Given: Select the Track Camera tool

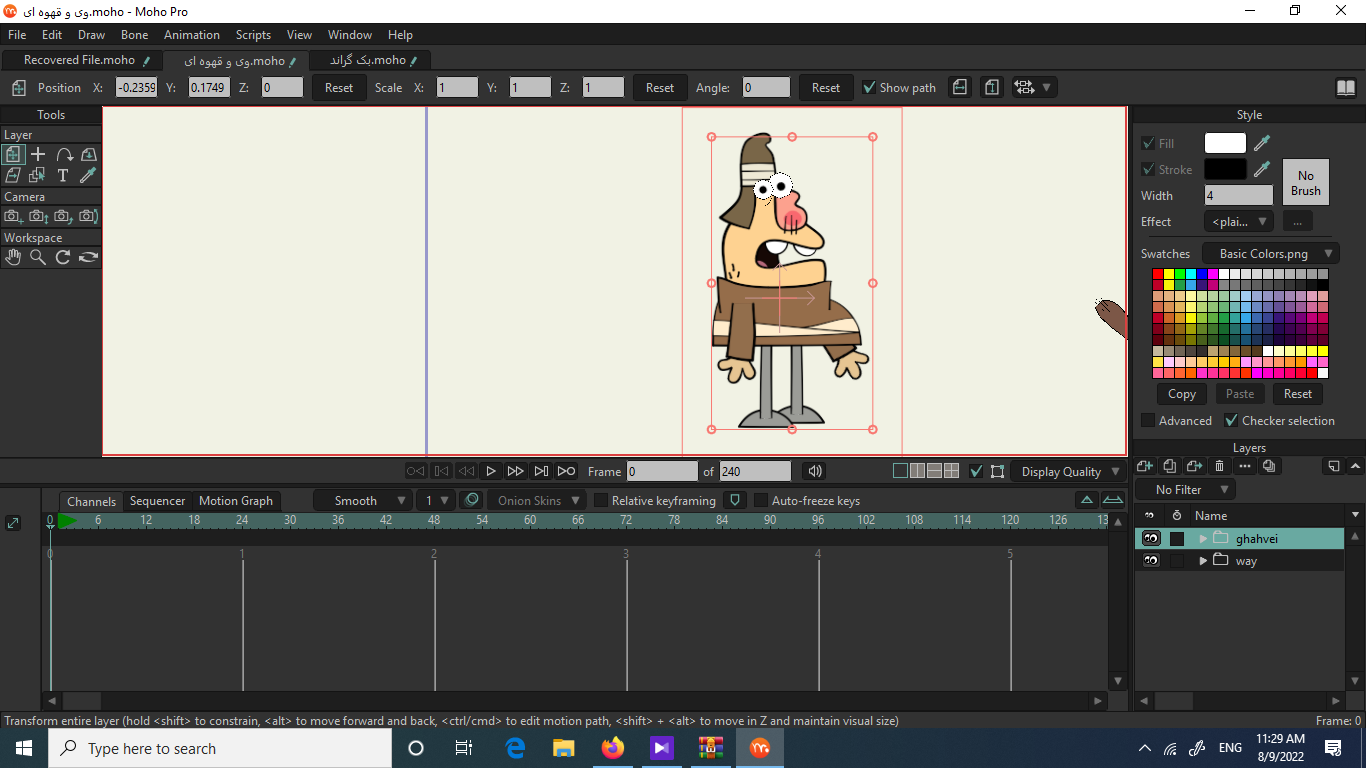Looking at the screenshot, I should [x=13, y=216].
